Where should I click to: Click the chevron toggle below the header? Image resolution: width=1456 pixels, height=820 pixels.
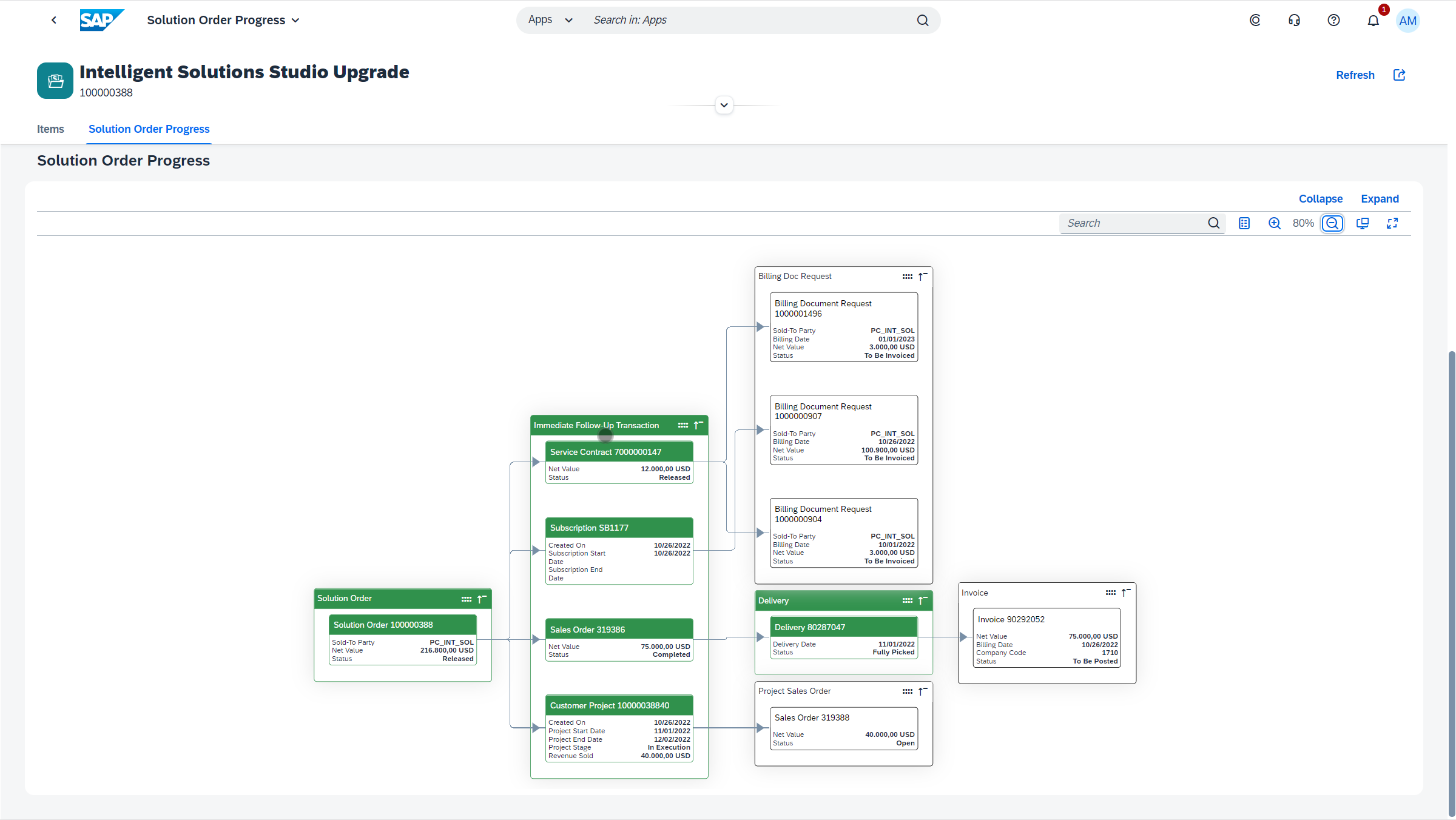coord(724,105)
